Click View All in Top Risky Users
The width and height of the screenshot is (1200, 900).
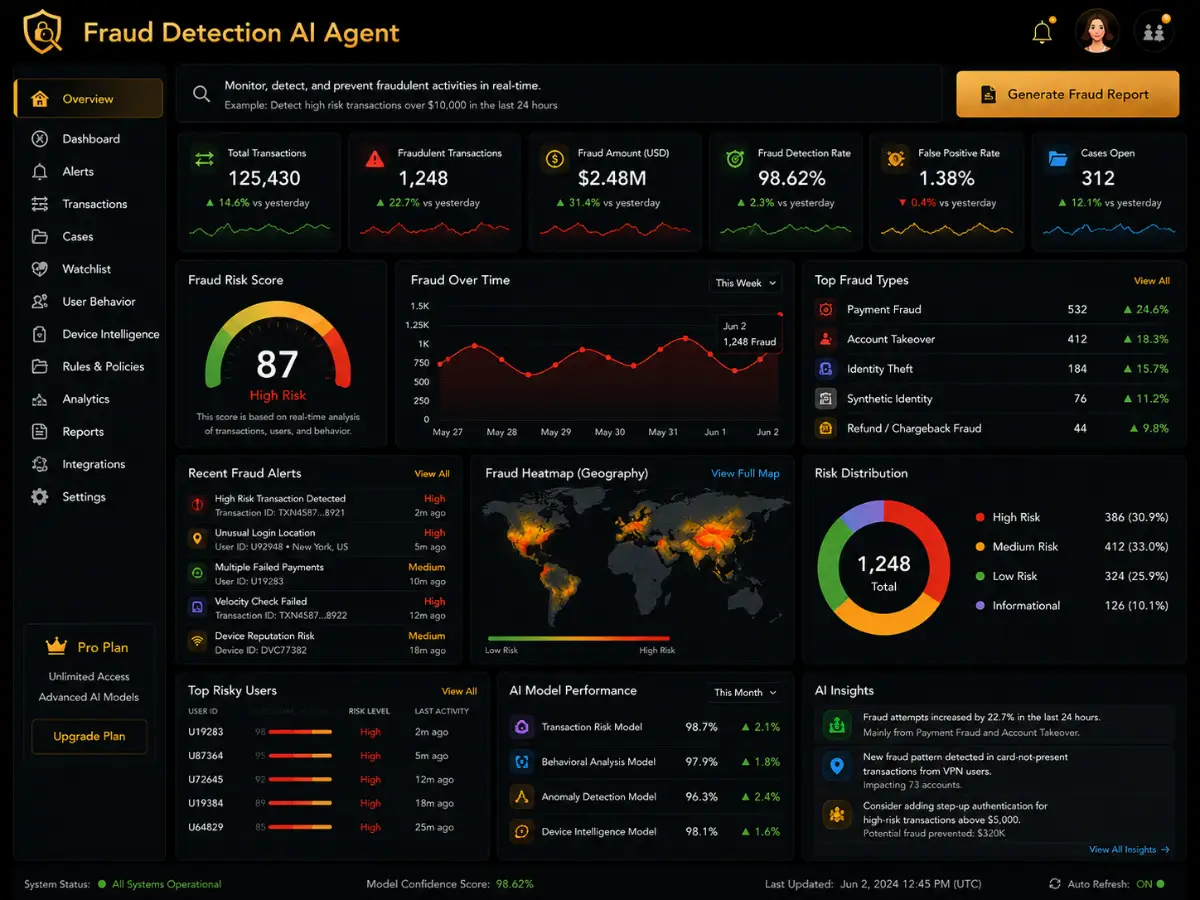[459, 691]
